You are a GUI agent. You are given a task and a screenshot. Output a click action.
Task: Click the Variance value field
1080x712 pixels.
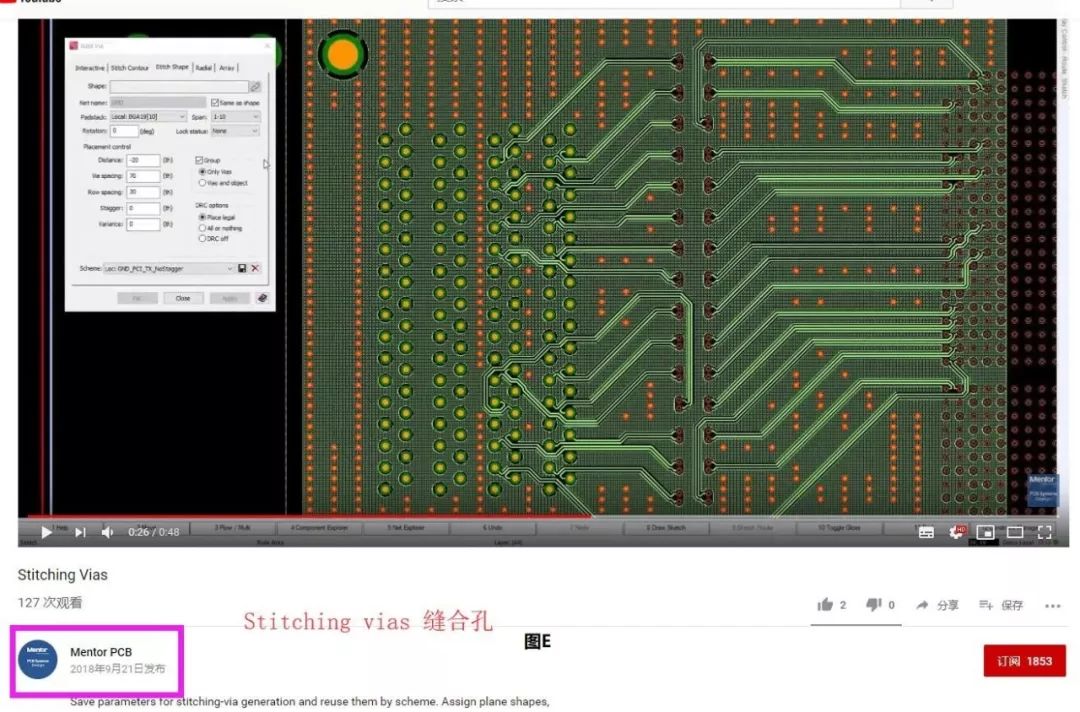pos(143,224)
